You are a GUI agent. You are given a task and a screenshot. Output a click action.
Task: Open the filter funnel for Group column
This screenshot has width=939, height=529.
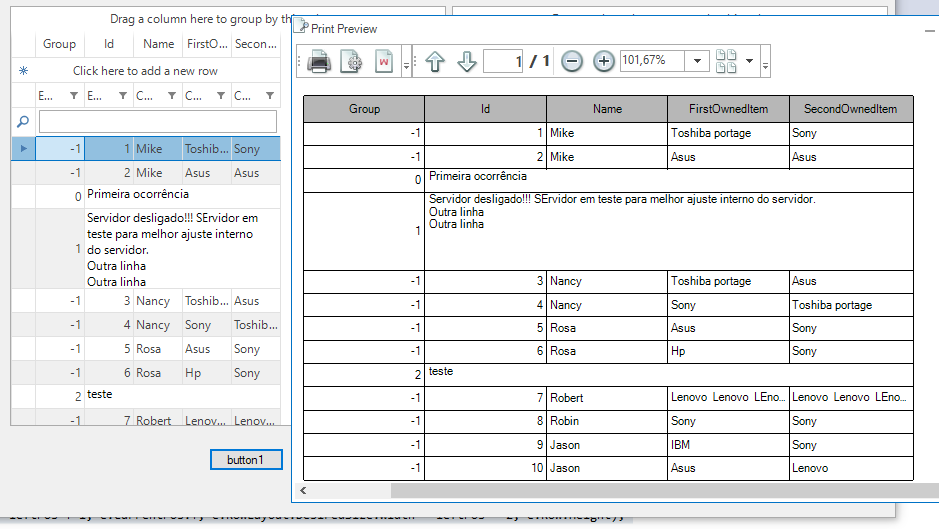[x=73, y=96]
